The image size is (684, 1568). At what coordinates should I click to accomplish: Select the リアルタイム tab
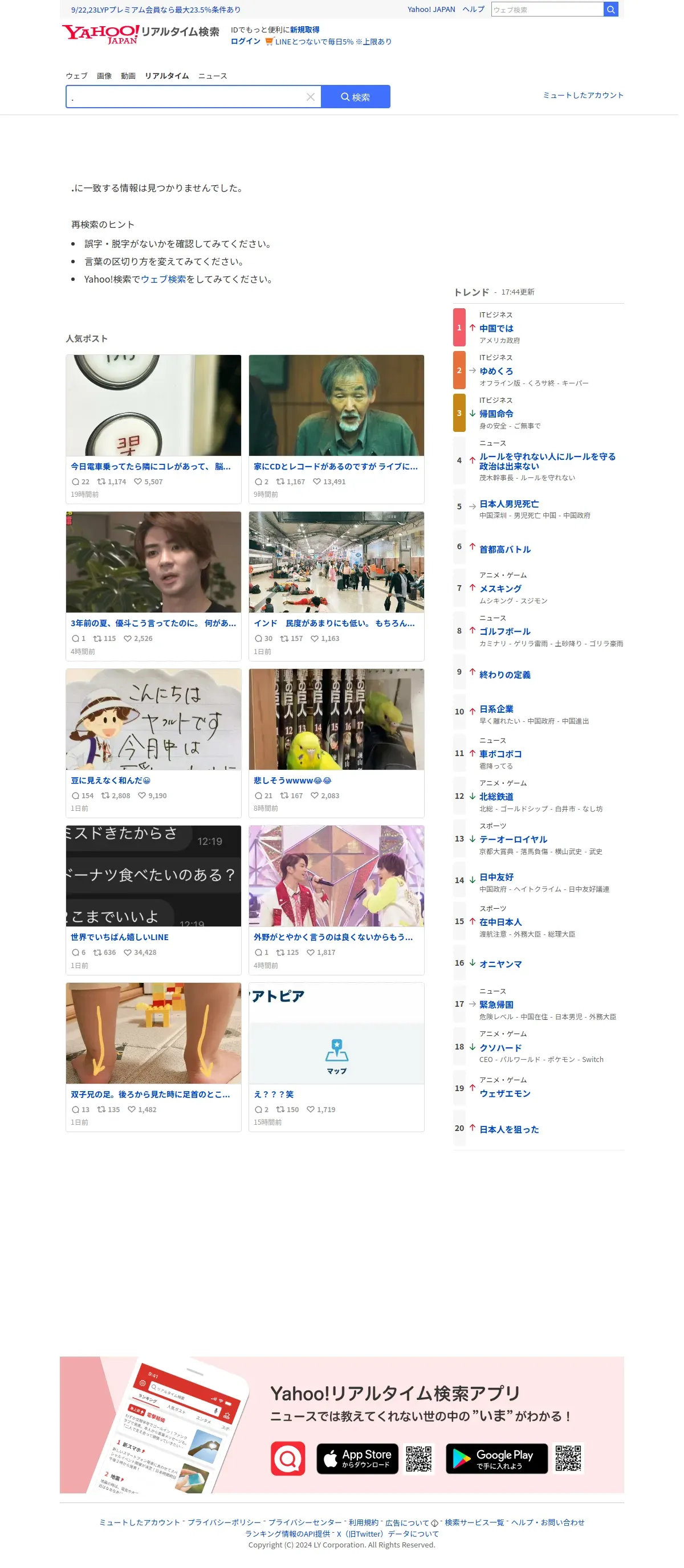tap(166, 76)
